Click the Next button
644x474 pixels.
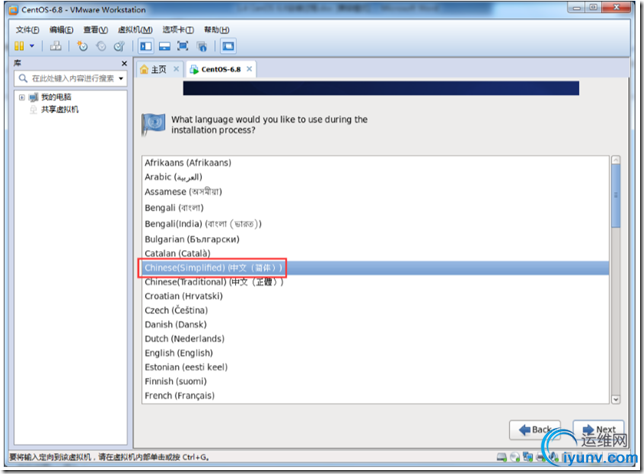click(x=598, y=430)
